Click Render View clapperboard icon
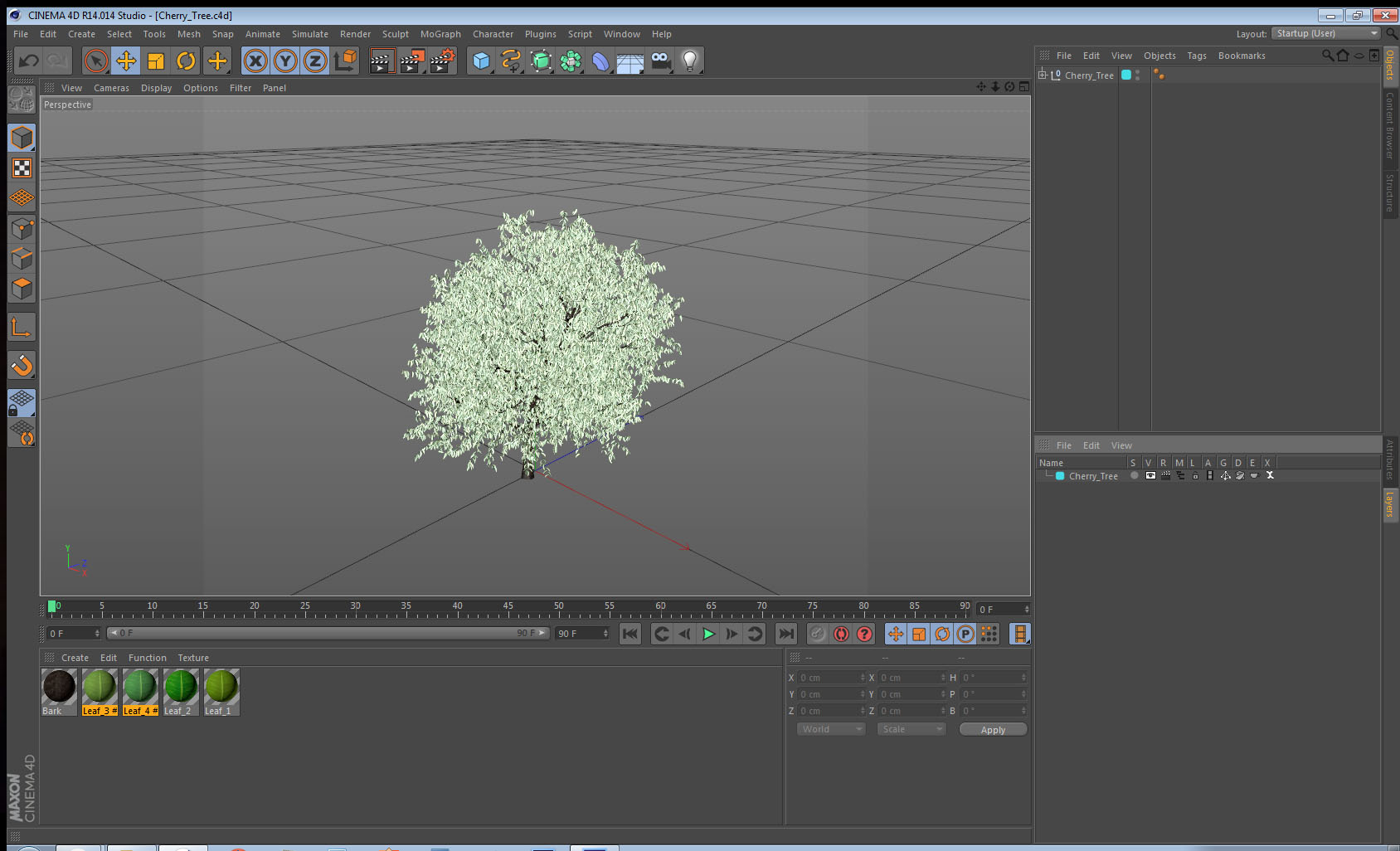Screen dimensions: 1400x851 click(382, 61)
